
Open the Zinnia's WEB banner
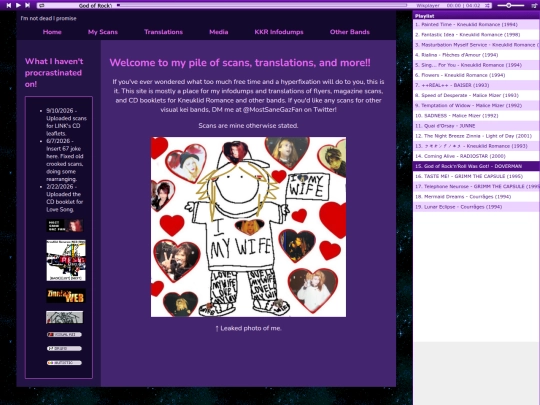coord(66,296)
